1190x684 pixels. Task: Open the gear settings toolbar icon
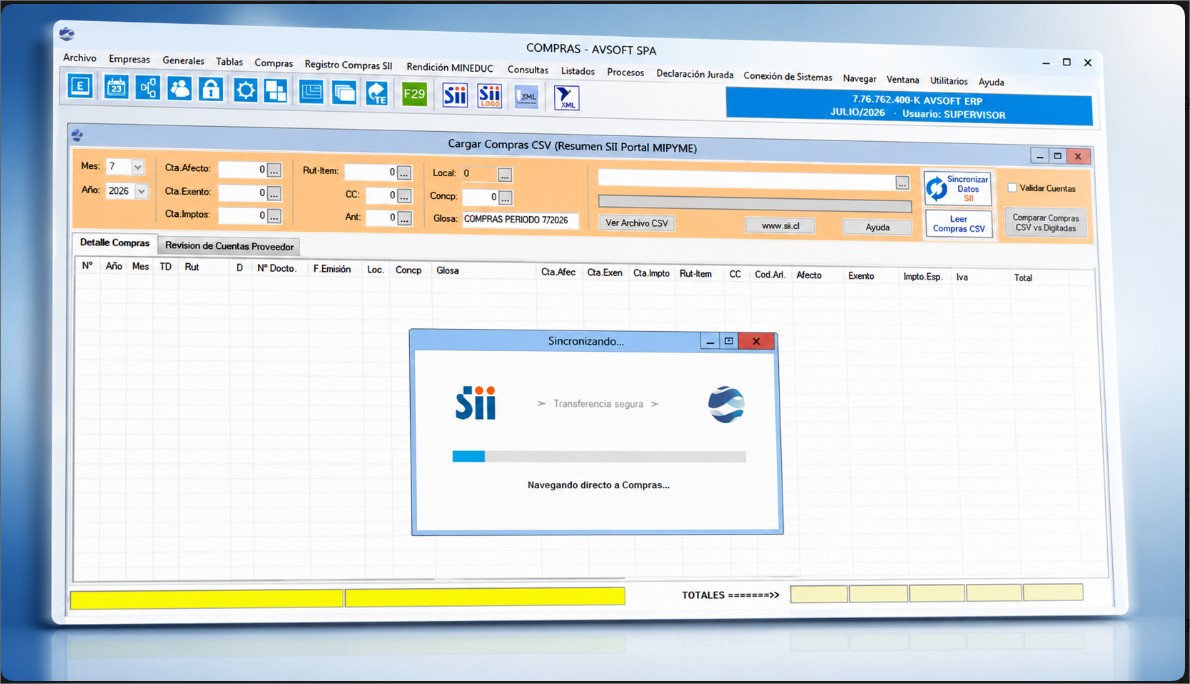pos(244,90)
